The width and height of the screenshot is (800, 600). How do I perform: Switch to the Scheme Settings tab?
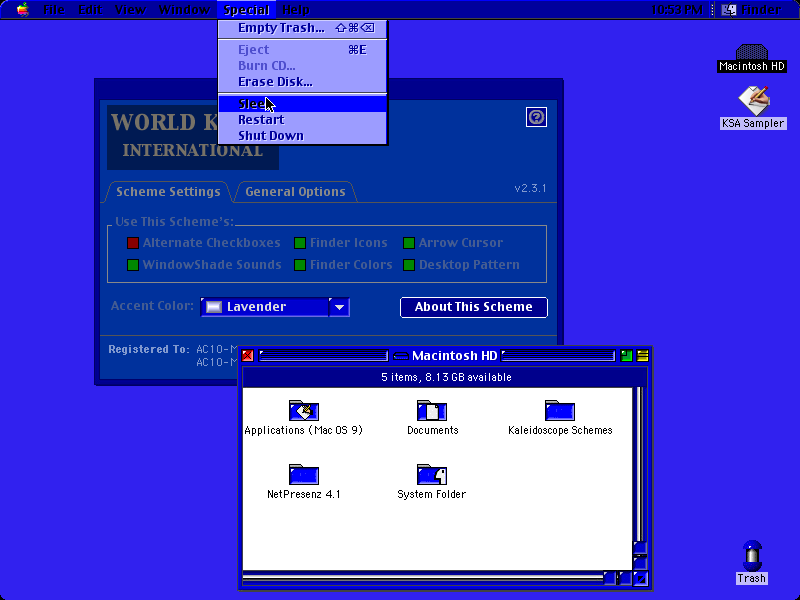[168, 192]
